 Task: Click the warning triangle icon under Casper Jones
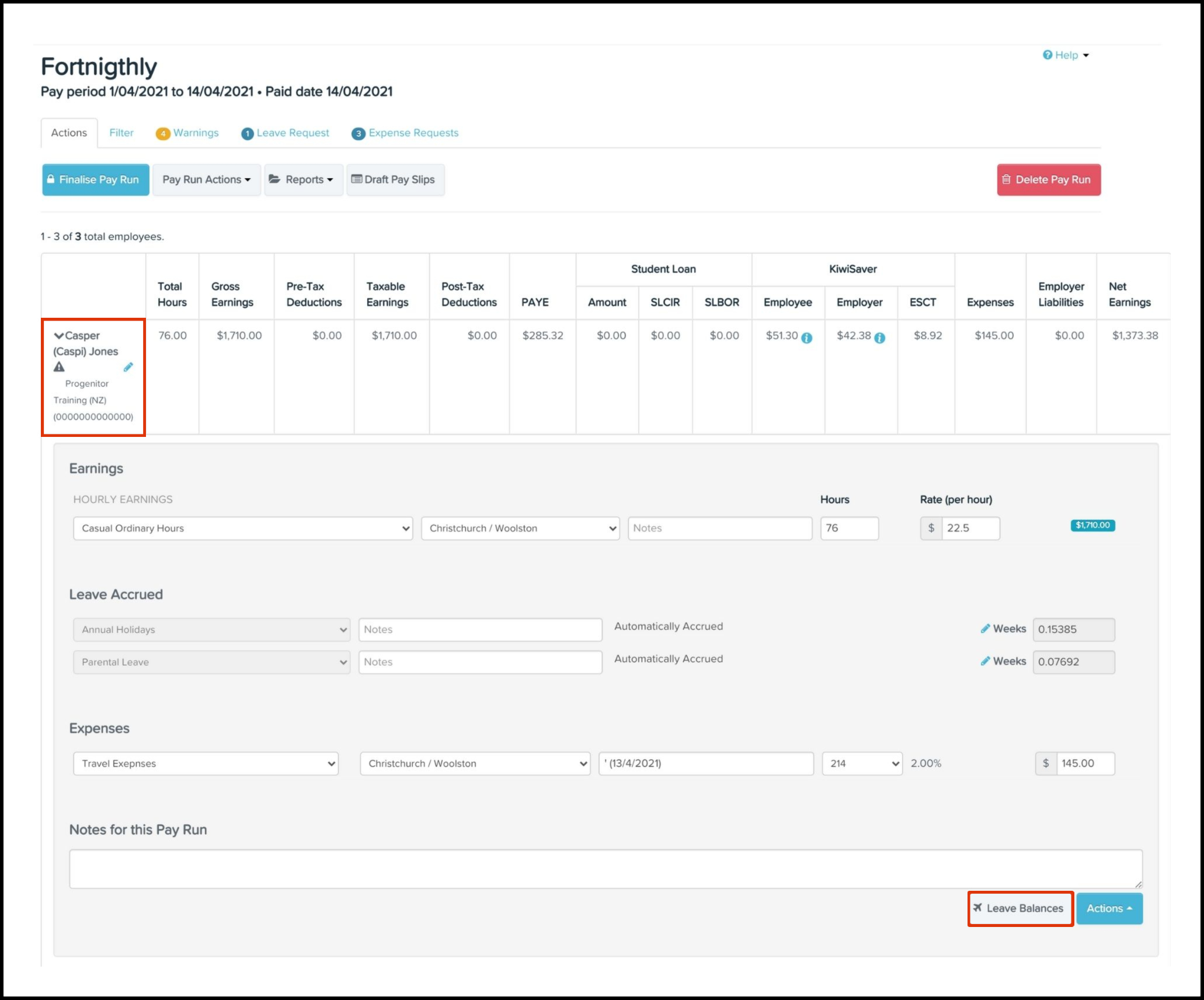pyautogui.click(x=59, y=367)
